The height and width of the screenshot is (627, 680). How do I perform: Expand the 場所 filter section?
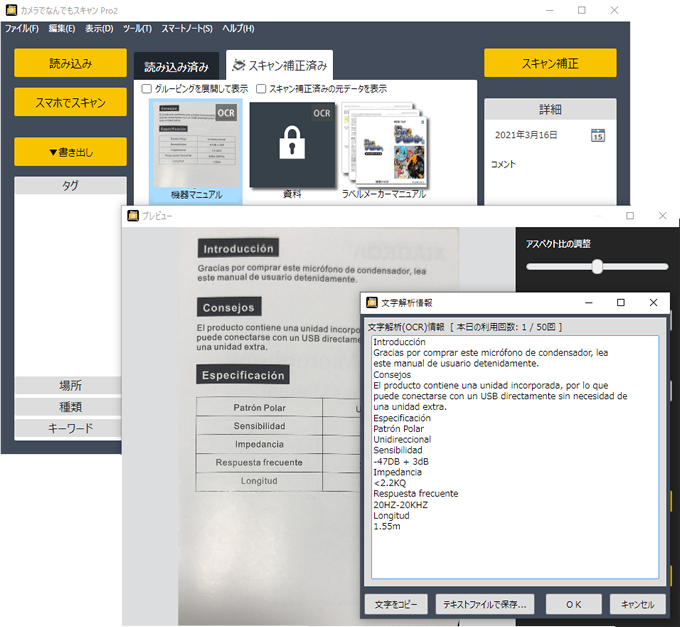coord(70,386)
